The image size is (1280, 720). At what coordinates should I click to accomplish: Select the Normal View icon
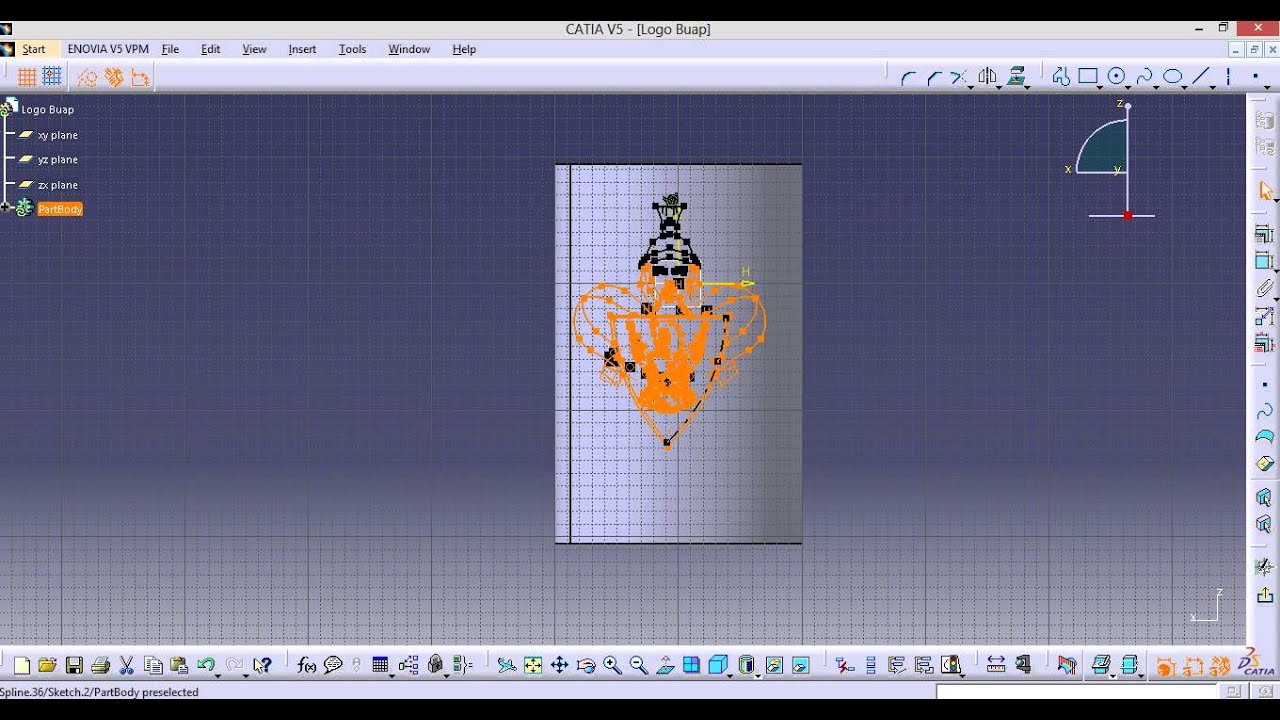pos(665,665)
